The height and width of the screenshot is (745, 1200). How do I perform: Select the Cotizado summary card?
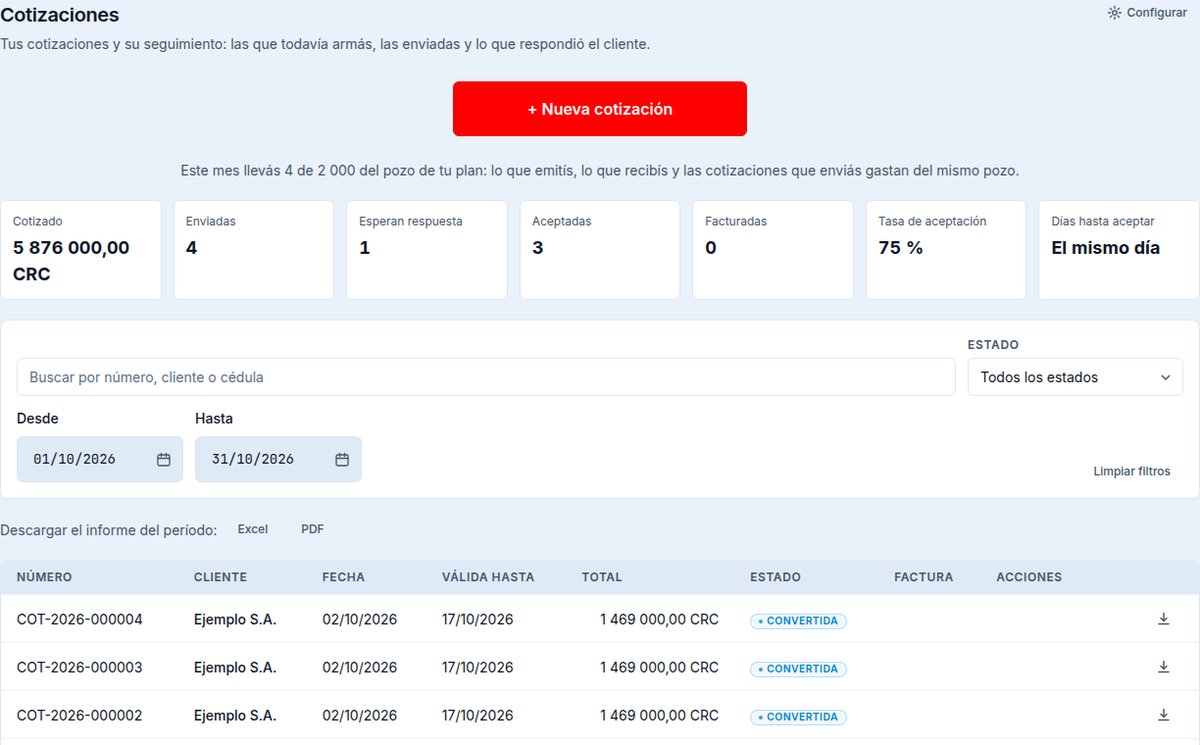(x=81, y=250)
